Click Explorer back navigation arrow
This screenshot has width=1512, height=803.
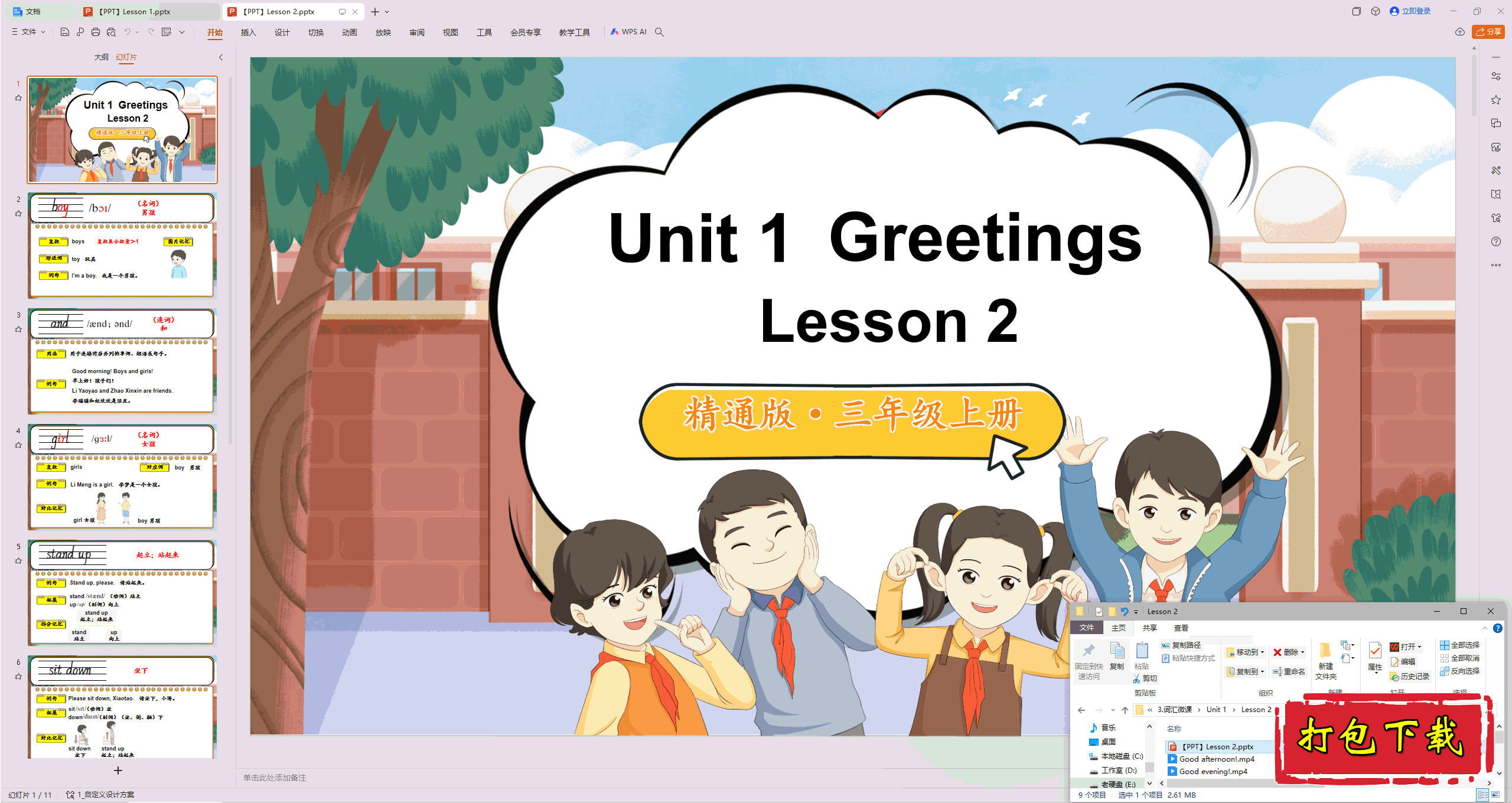1081,710
